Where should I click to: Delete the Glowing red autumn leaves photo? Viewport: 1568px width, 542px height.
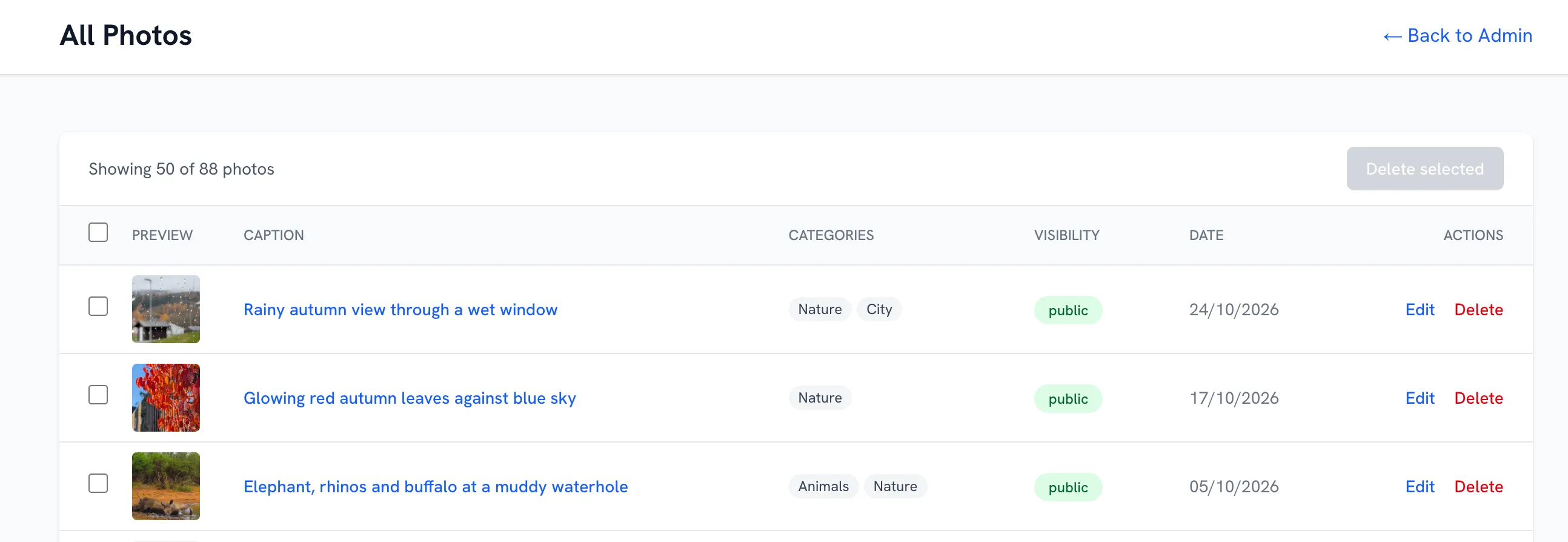(x=1478, y=398)
